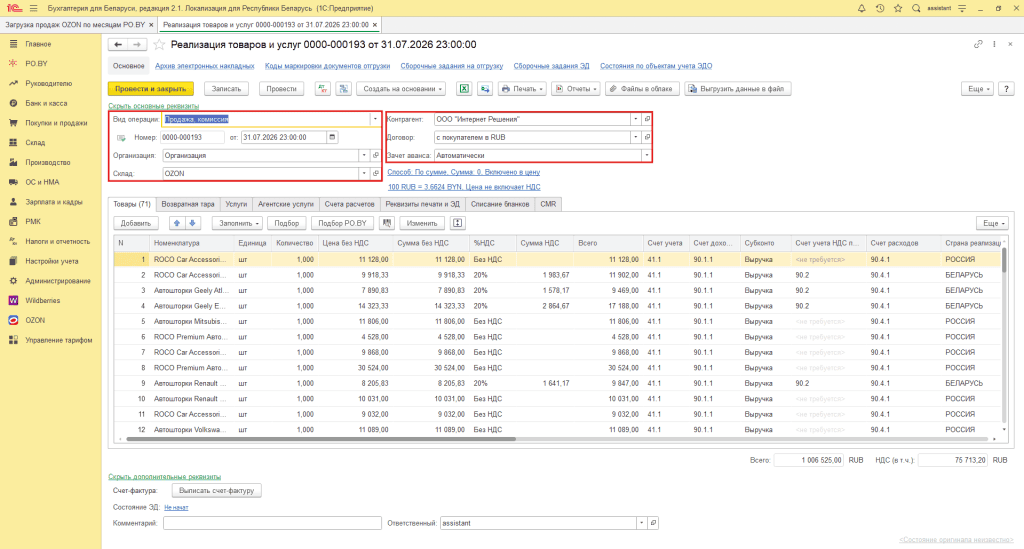Viewport: 1024px width, 549px height.
Task: Click the green Excel export icon
Action: click(x=464, y=89)
